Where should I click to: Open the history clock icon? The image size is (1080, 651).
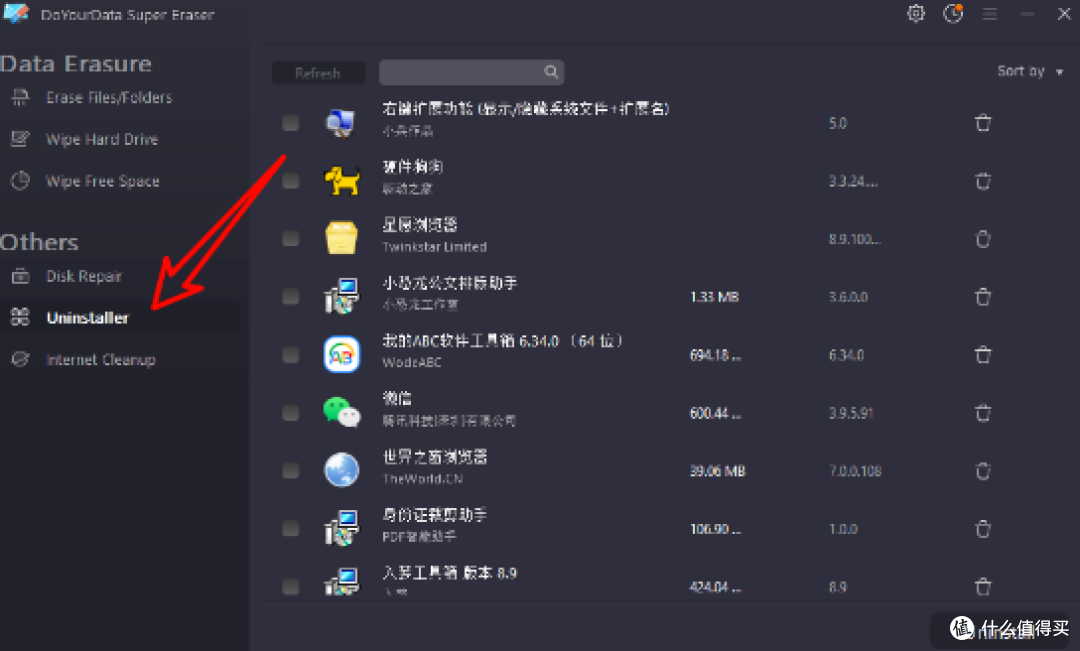point(953,14)
